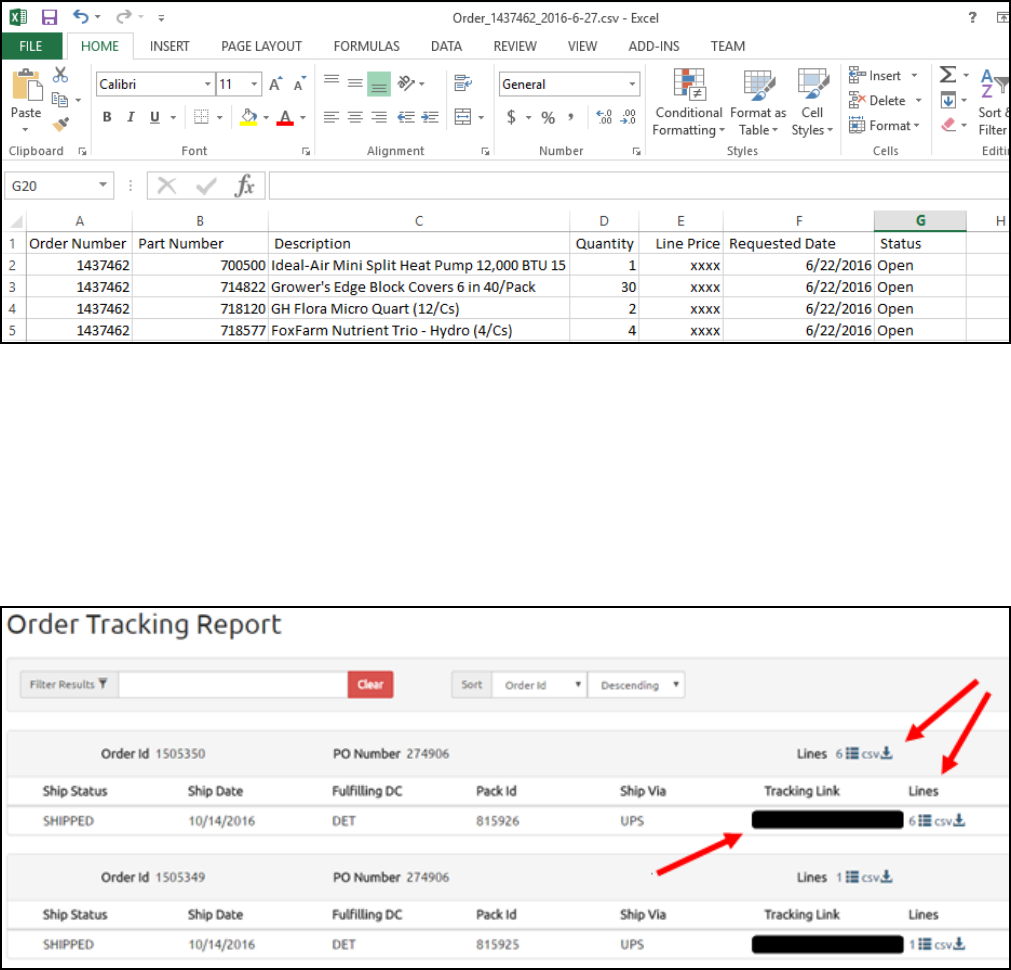The image size is (1011, 970).
Task: Expand the Insert cells dropdown
Action: pos(914,76)
